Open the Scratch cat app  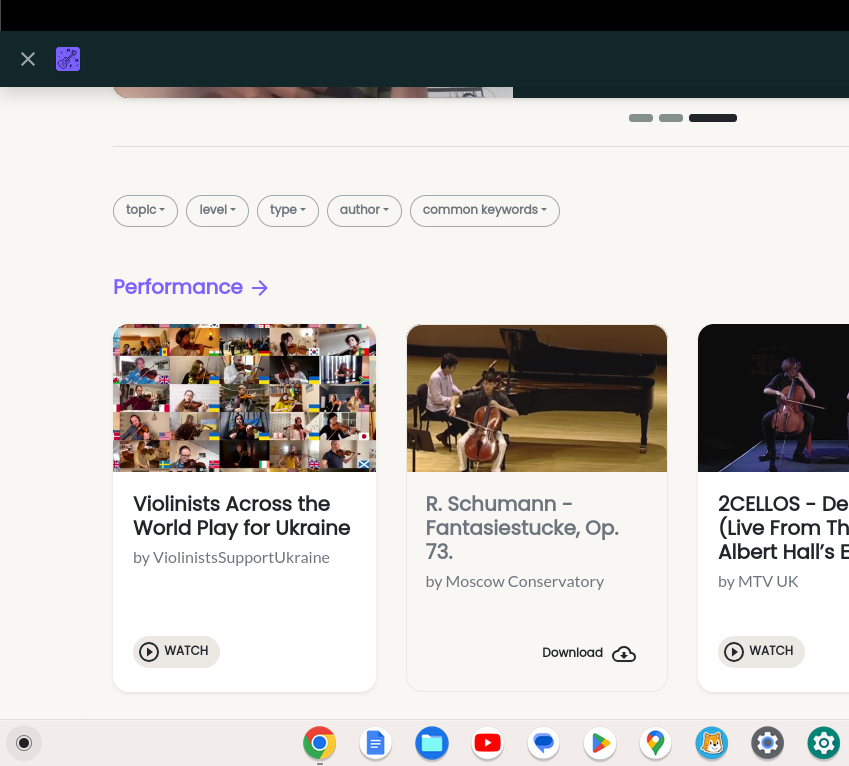coord(711,743)
